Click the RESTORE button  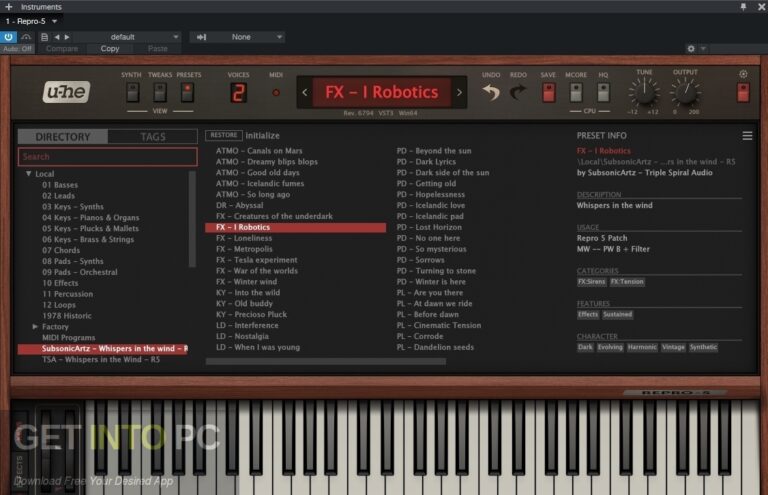[223, 135]
